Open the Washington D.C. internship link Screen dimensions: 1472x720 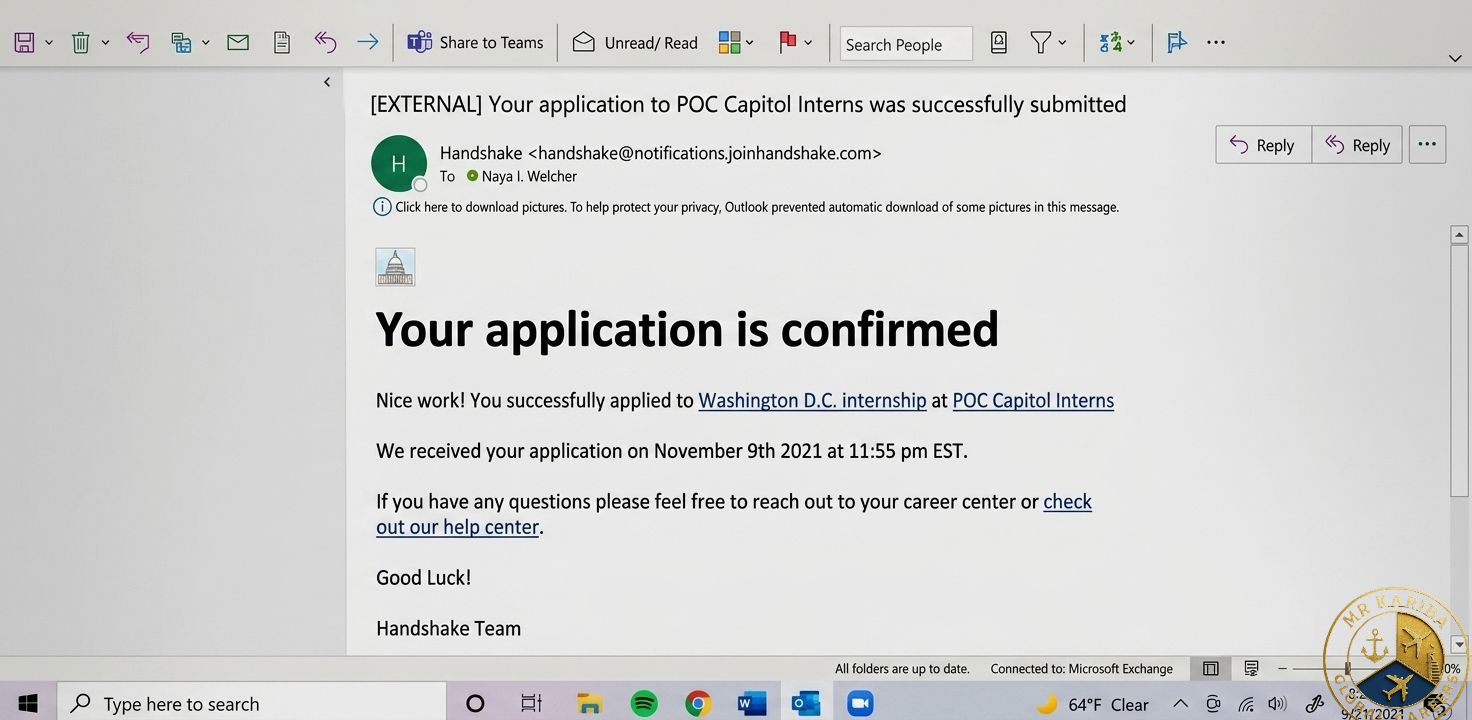click(x=812, y=401)
